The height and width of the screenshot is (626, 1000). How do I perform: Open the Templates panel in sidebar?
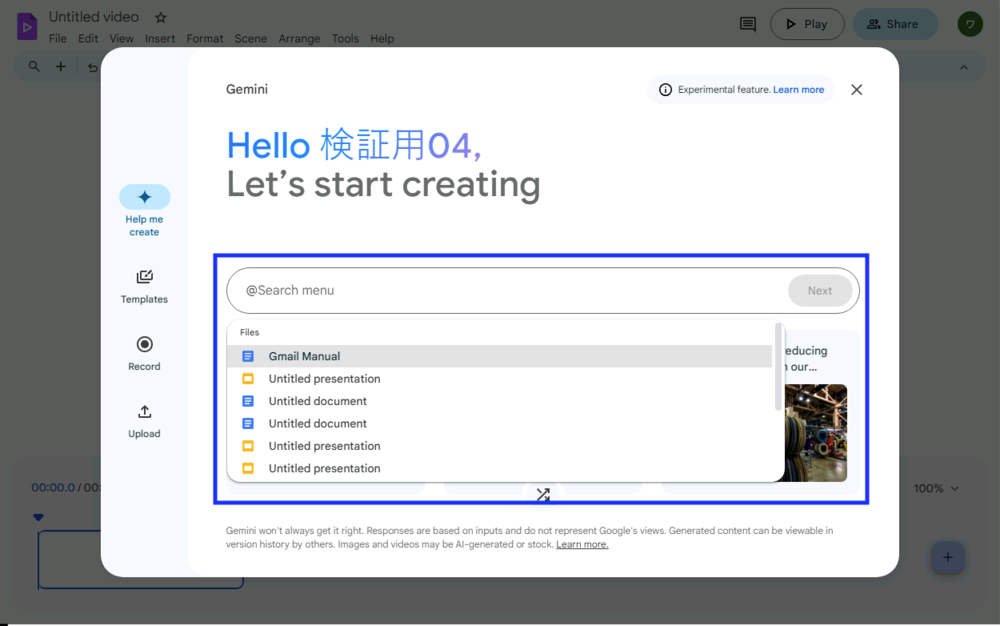coord(144,277)
